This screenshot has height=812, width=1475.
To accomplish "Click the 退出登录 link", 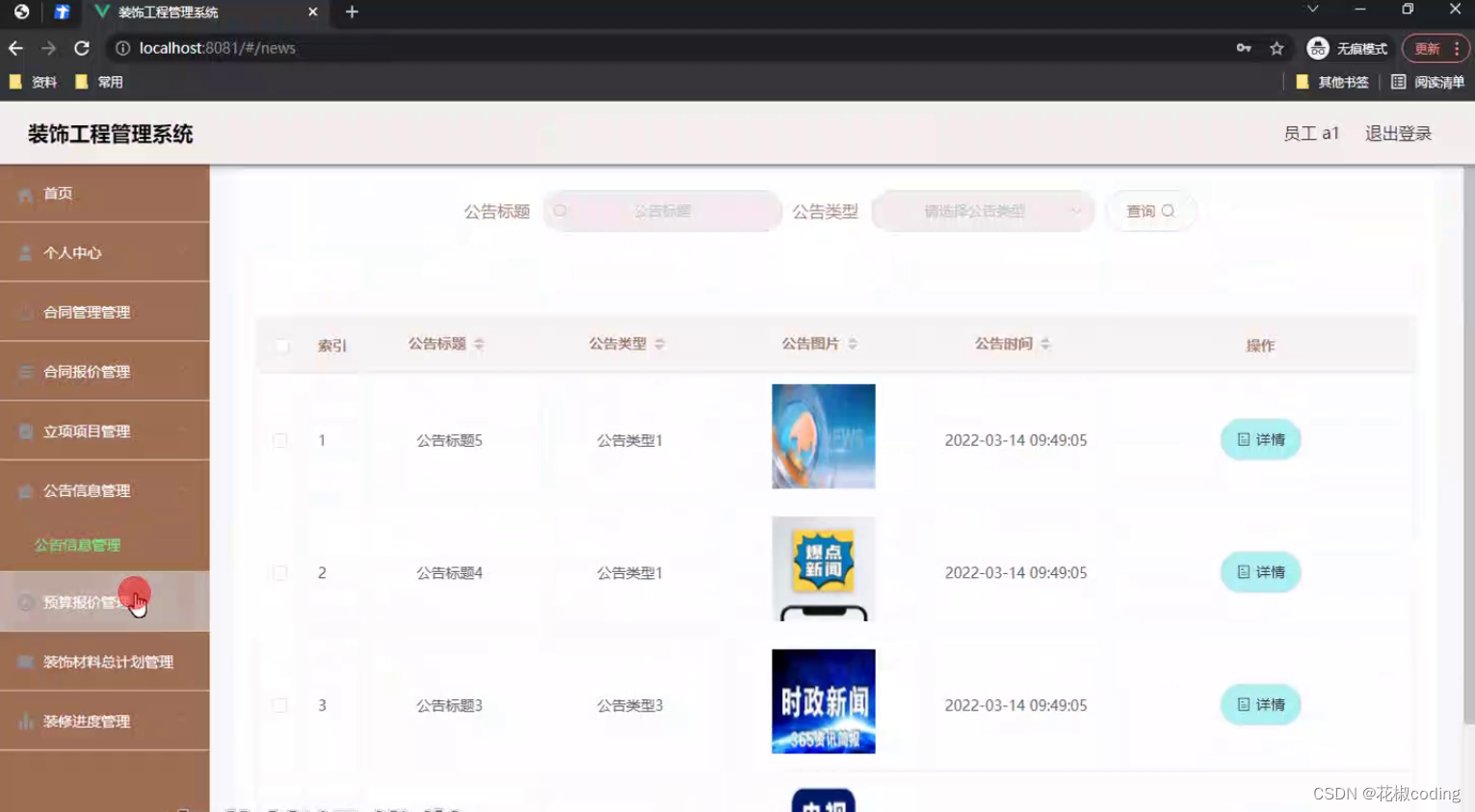I will [1397, 133].
